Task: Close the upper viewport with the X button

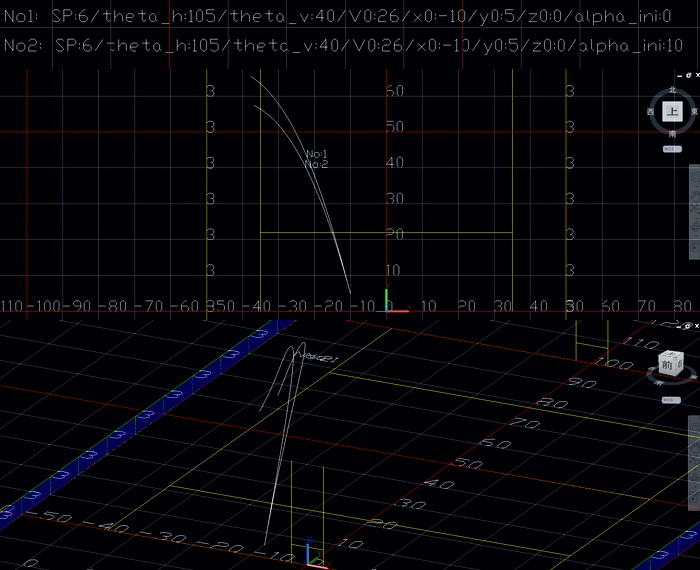Action: click(x=695, y=76)
